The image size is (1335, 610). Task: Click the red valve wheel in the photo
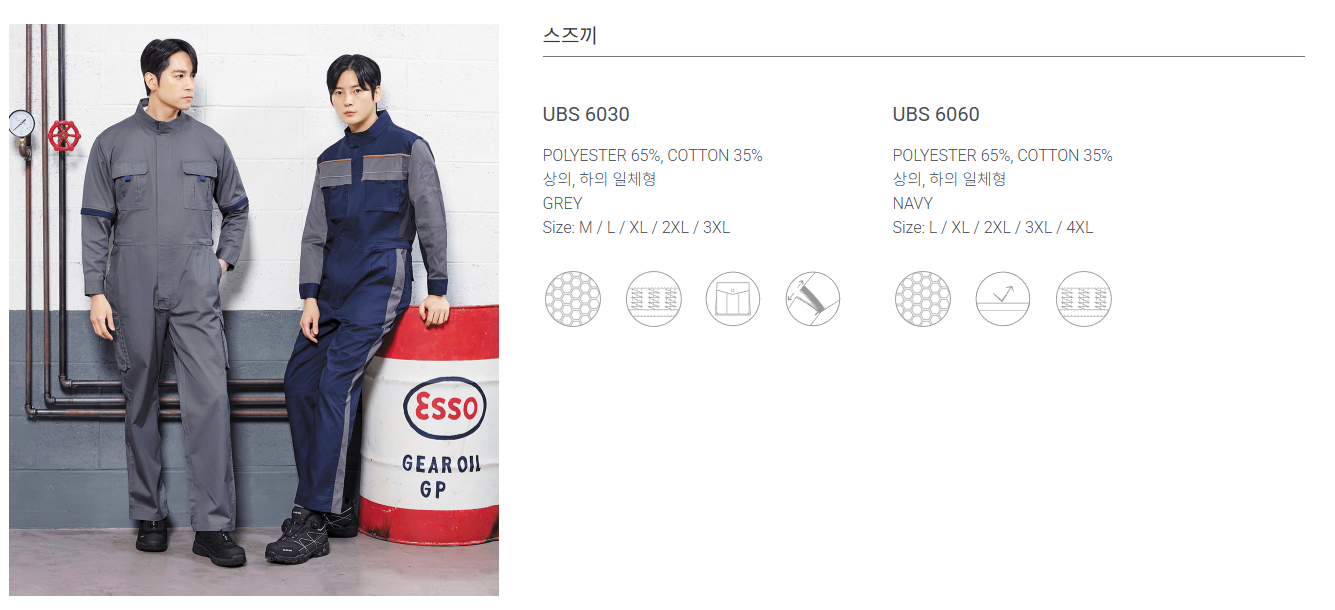pyautogui.click(x=64, y=135)
